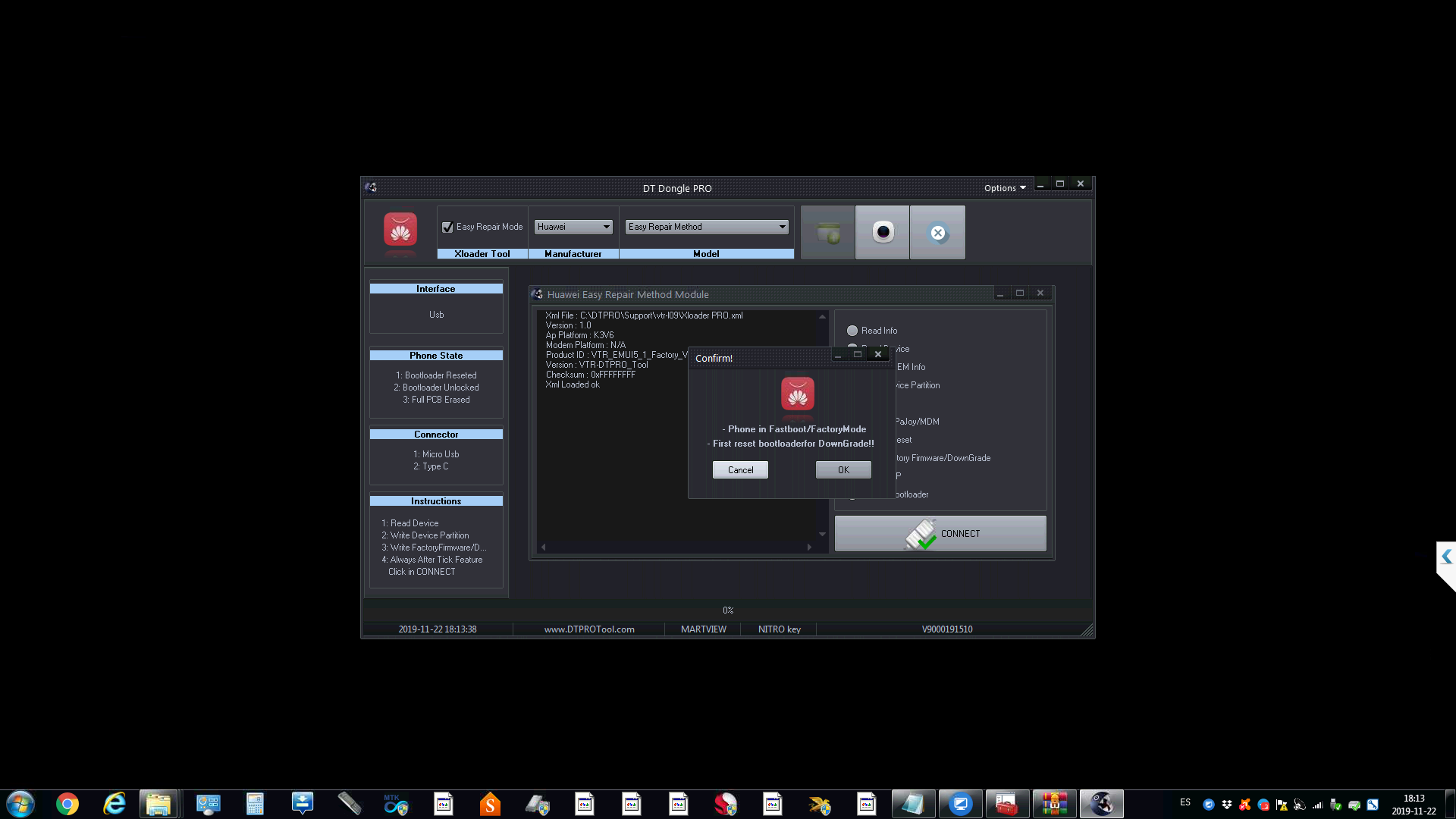This screenshot has height=819, width=1456.
Task: Click the CONNECT button
Action: [940, 534]
